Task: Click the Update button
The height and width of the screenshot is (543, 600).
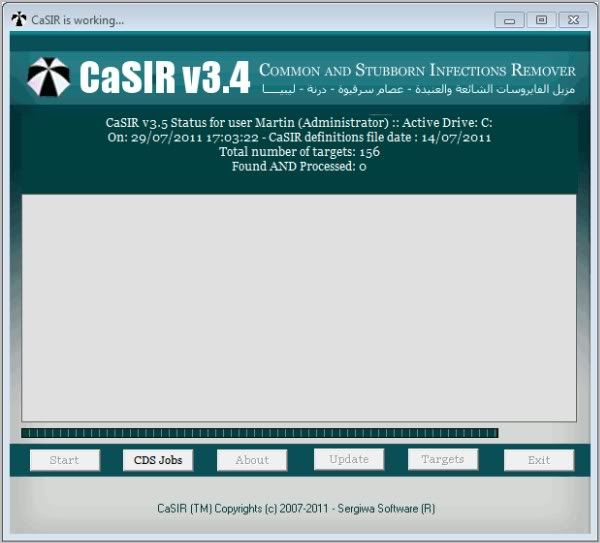Action: coord(349,459)
